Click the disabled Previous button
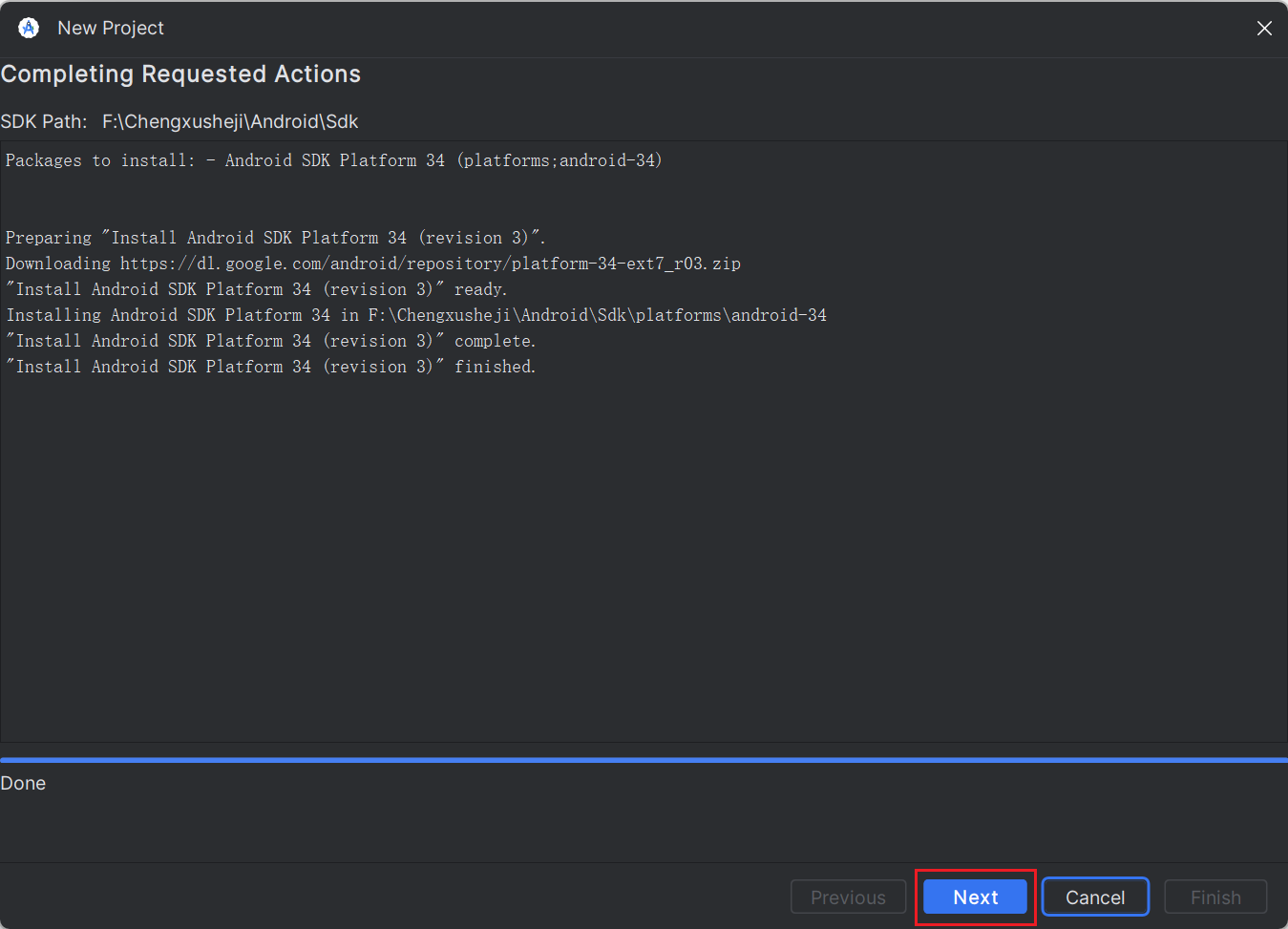The height and width of the screenshot is (929, 1288). [x=848, y=897]
